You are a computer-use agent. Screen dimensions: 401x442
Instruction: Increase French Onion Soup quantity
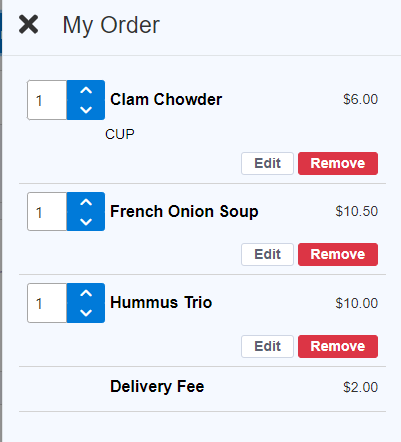click(x=86, y=202)
